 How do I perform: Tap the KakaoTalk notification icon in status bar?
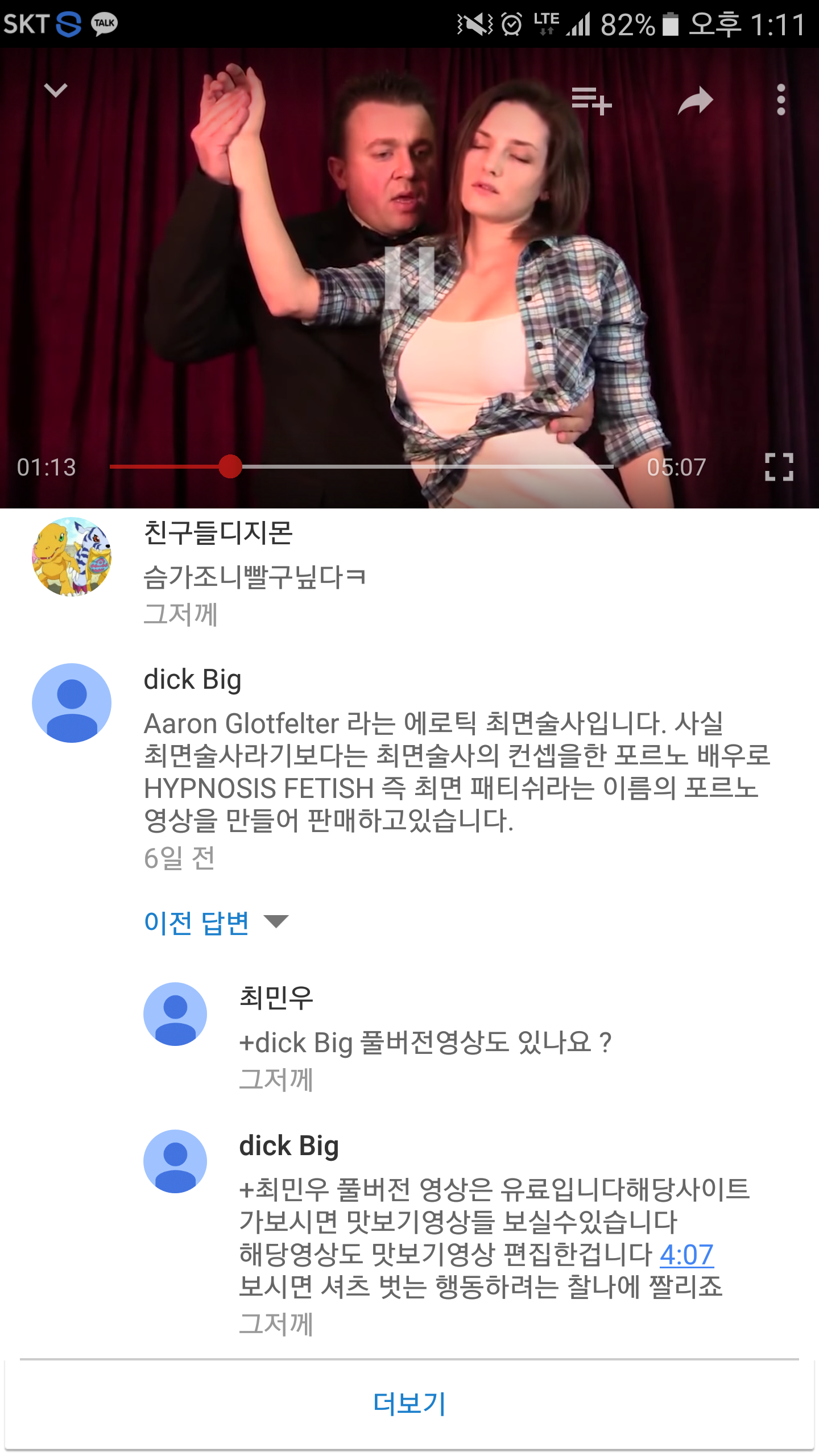coord(104,24)
